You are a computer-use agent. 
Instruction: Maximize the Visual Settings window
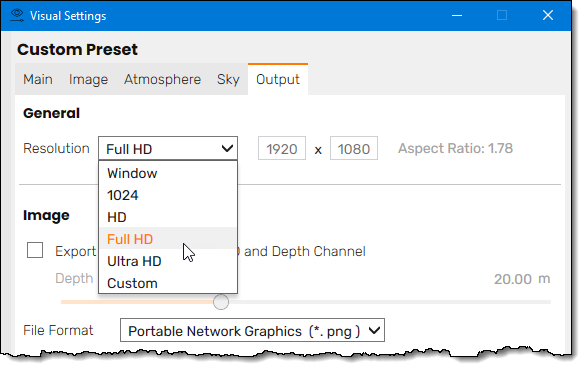coord(502,16)
